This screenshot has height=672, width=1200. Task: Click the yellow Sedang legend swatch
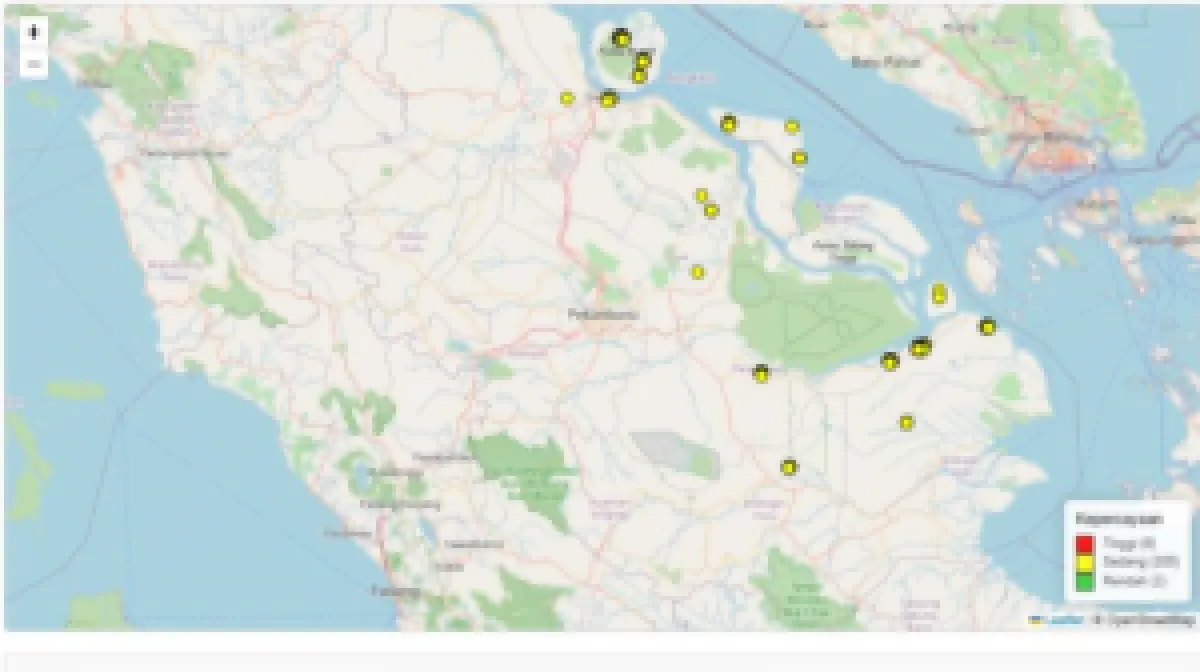pyautogui.click(x=1084, y=562)
